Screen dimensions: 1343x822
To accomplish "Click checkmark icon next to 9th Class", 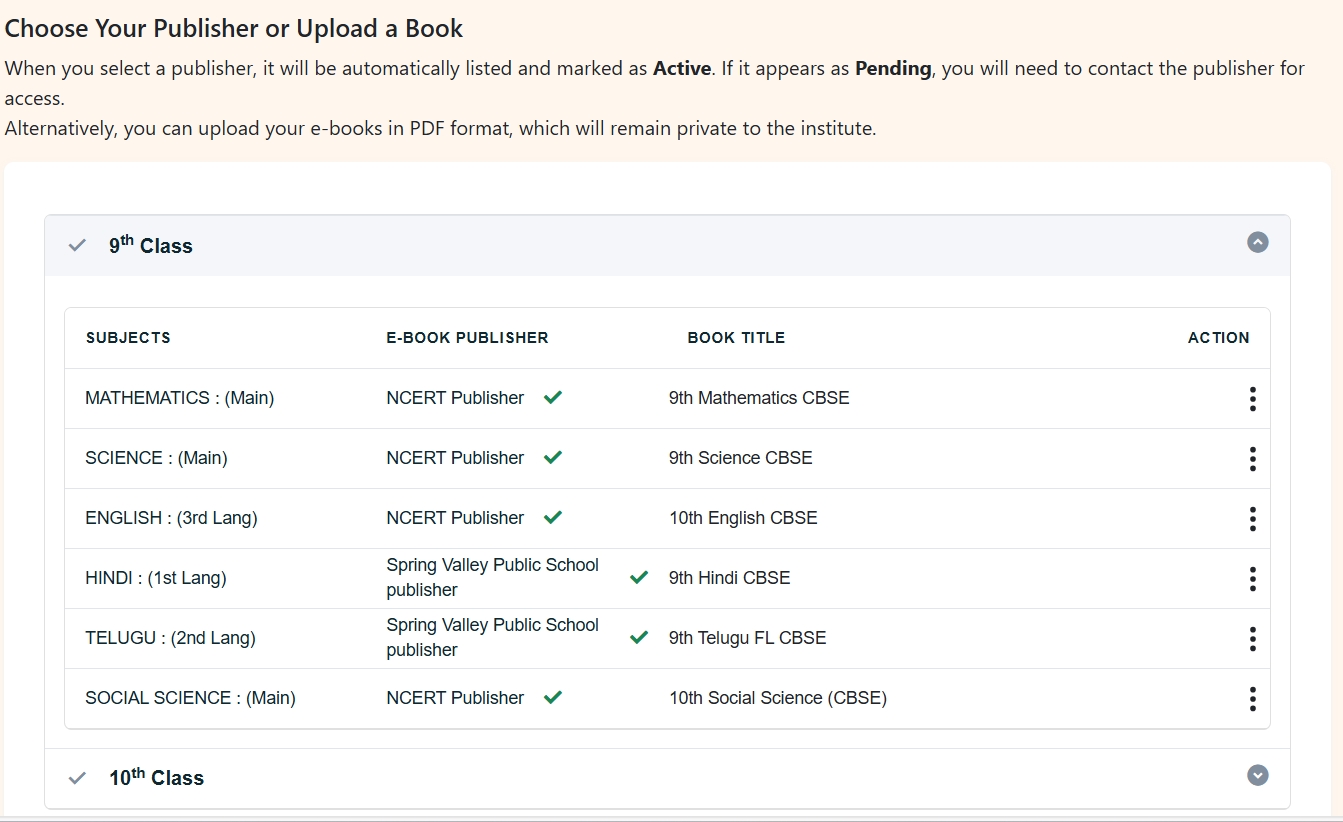I will click(x=77, y=246).
